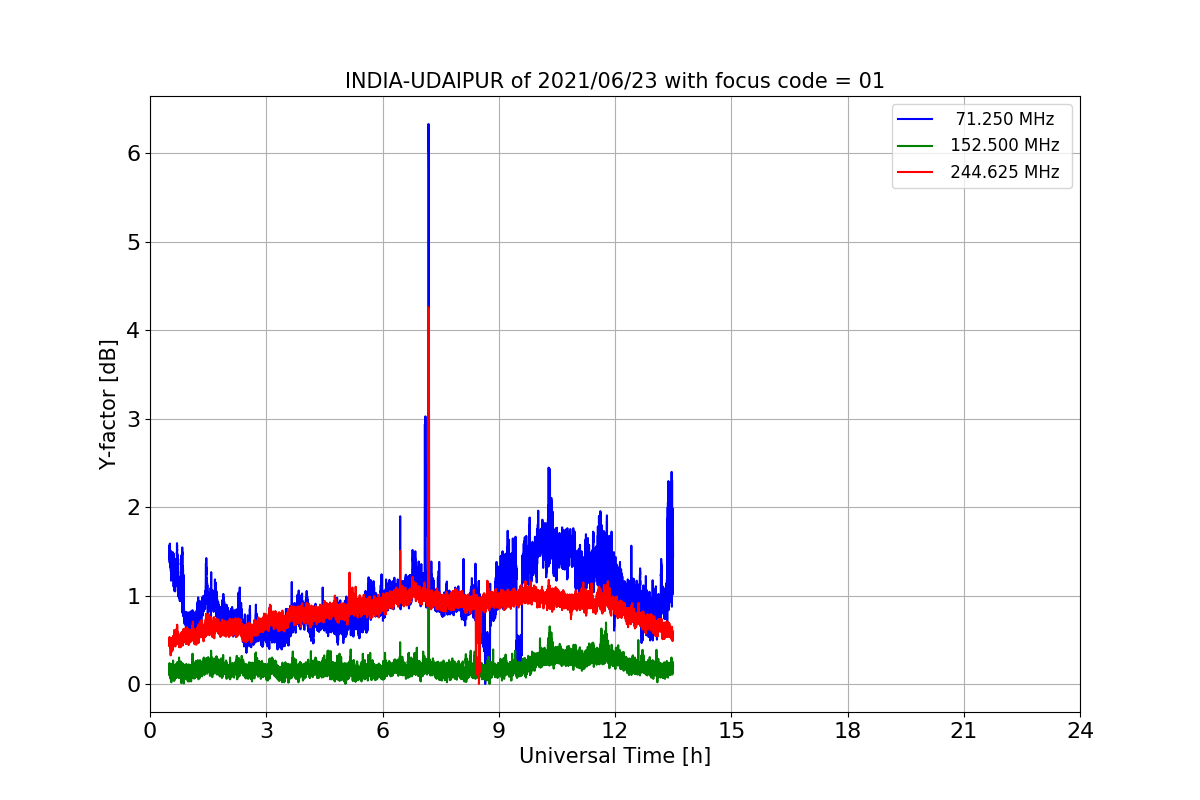Click the red line swatch in legend
Screen dimensions: 1200x800
tap(915, 172)
